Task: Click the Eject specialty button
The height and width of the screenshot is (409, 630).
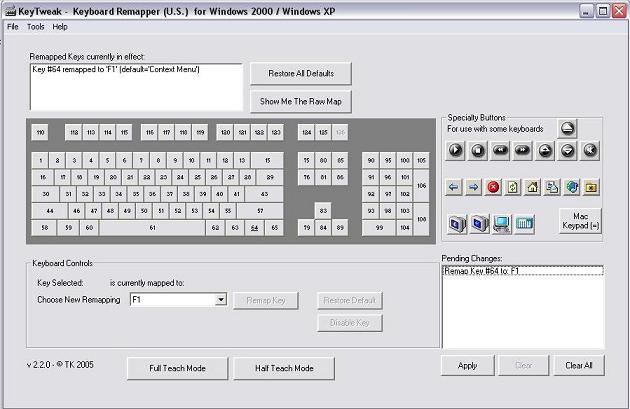Action: click(567, 128)
